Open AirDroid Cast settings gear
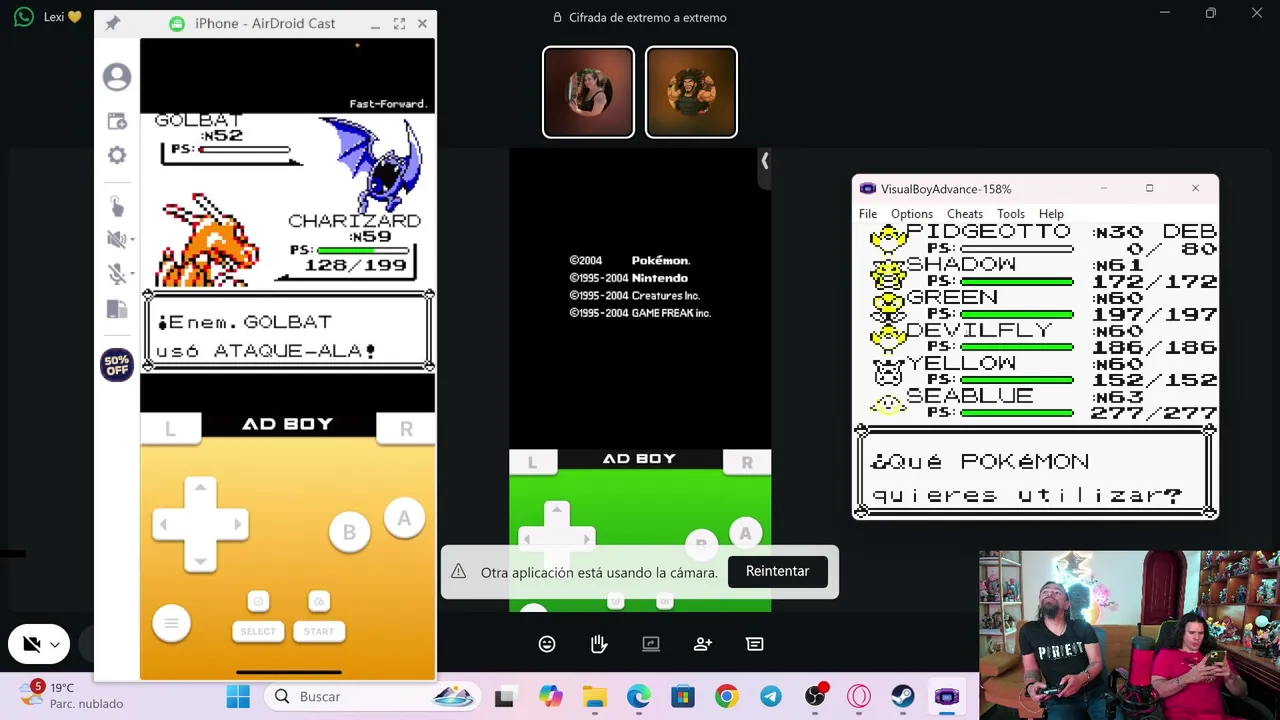 click(117, 155)
